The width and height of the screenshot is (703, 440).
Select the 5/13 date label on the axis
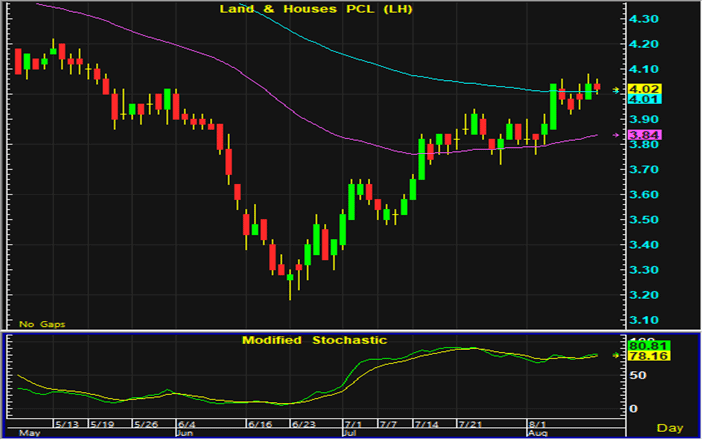[x=65, y=424]
